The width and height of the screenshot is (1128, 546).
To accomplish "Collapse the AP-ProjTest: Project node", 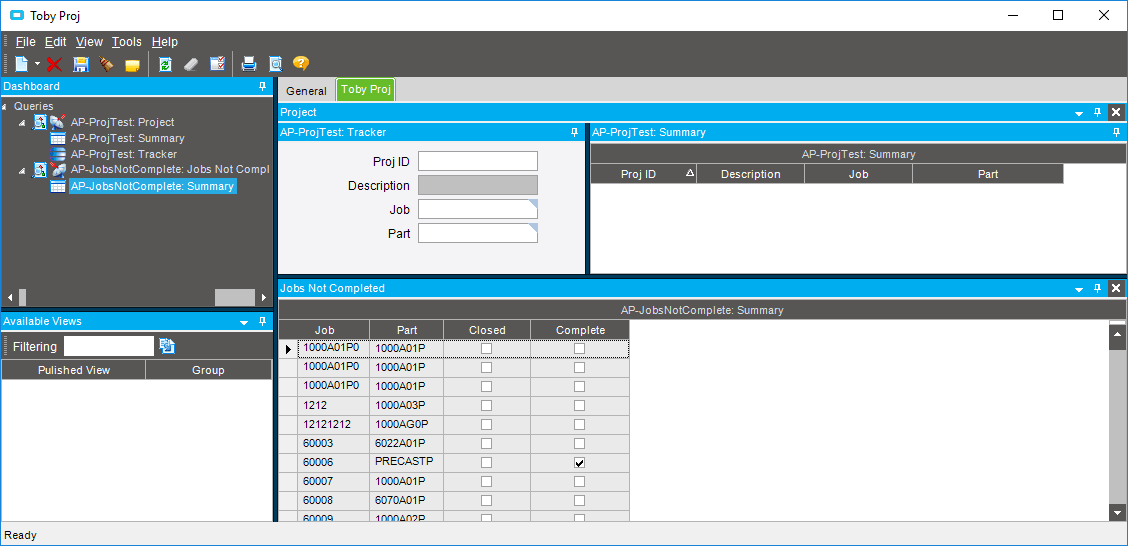I will click(22, 123).
